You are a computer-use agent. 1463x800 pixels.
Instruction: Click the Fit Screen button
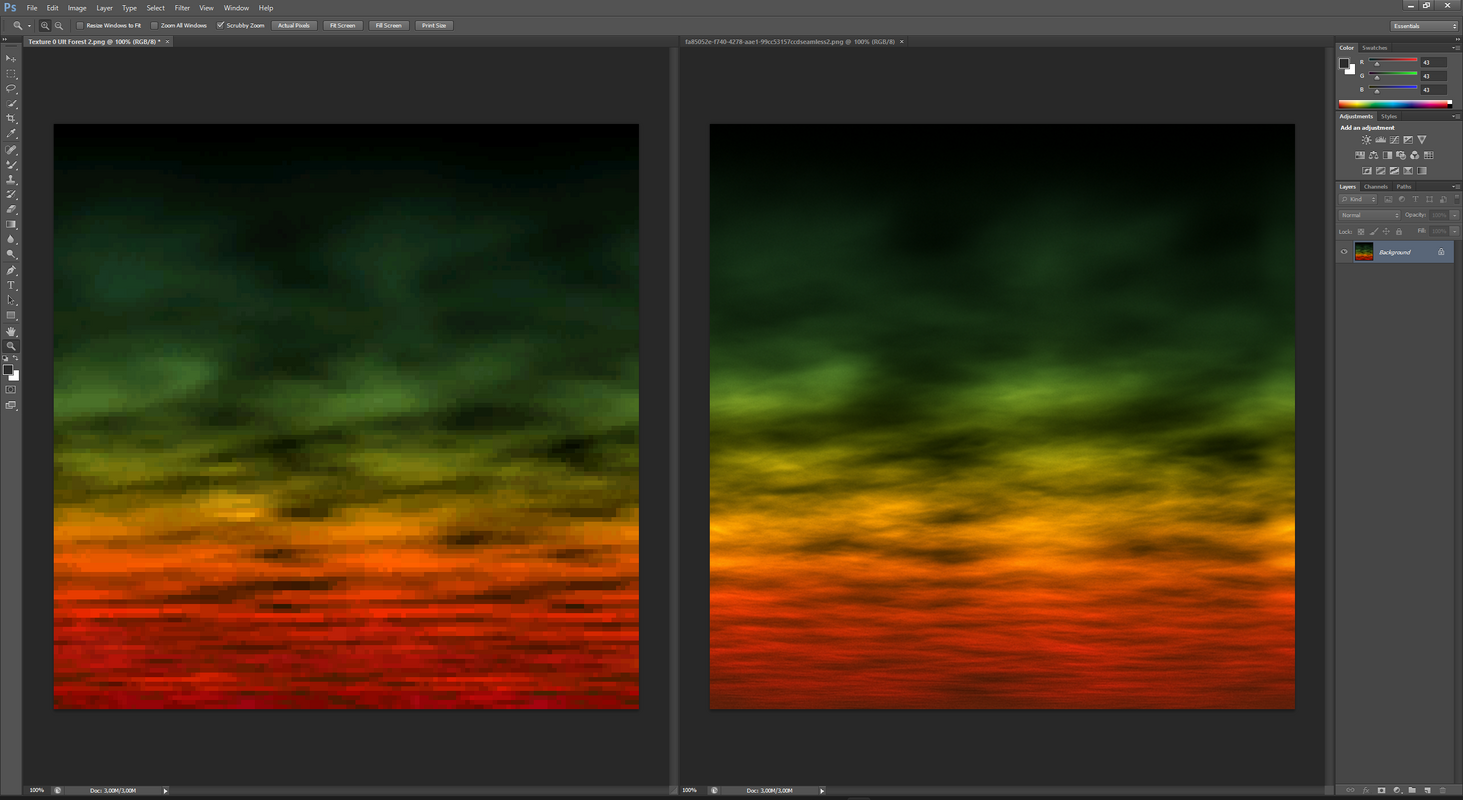pyautogui.click(x=343, y=25)
